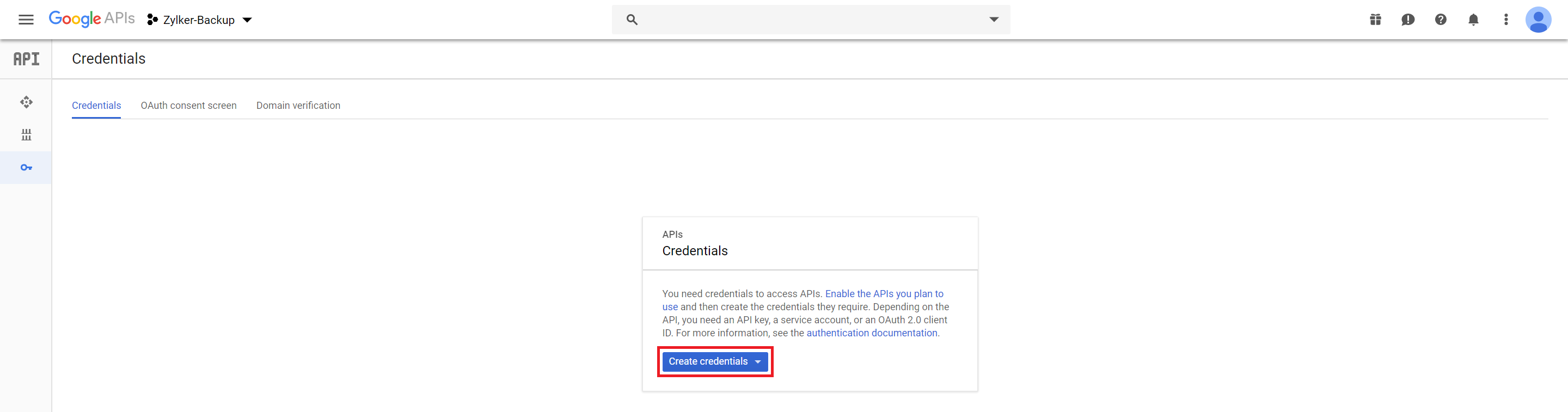Viewport: 1568px width, 412px height.
Task: Open the help question mark icon
Action: coord(1440,20)
